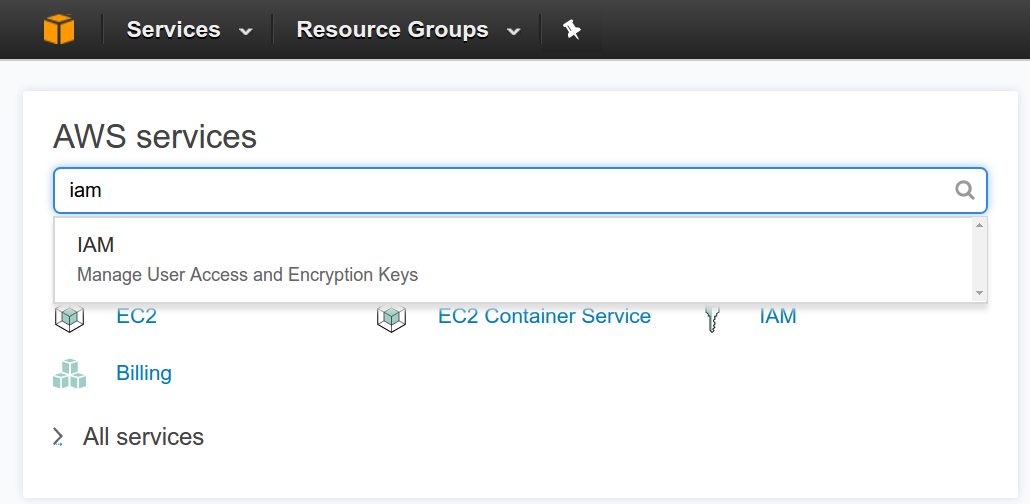Click the Billing stacked cubes icon
Image resolution: width=1030 pixels, height=504 pixels.
click(70, 374)
